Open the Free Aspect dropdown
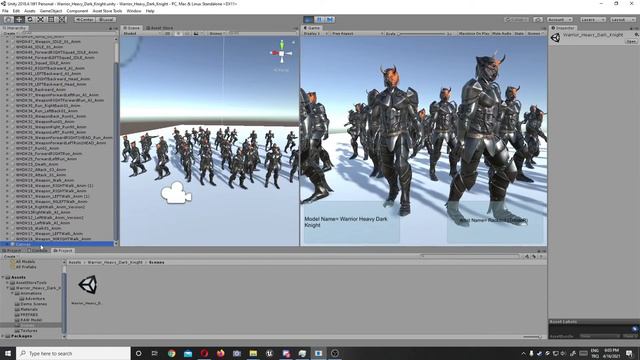The height and width of the screenshot is (360, 640). coord(357,33)
